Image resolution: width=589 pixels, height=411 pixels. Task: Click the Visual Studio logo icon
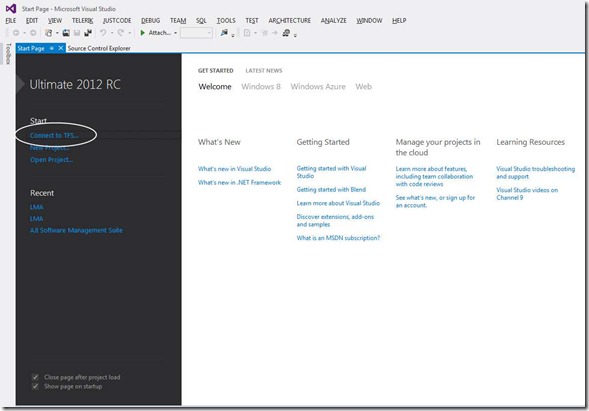tap(11, 8)
